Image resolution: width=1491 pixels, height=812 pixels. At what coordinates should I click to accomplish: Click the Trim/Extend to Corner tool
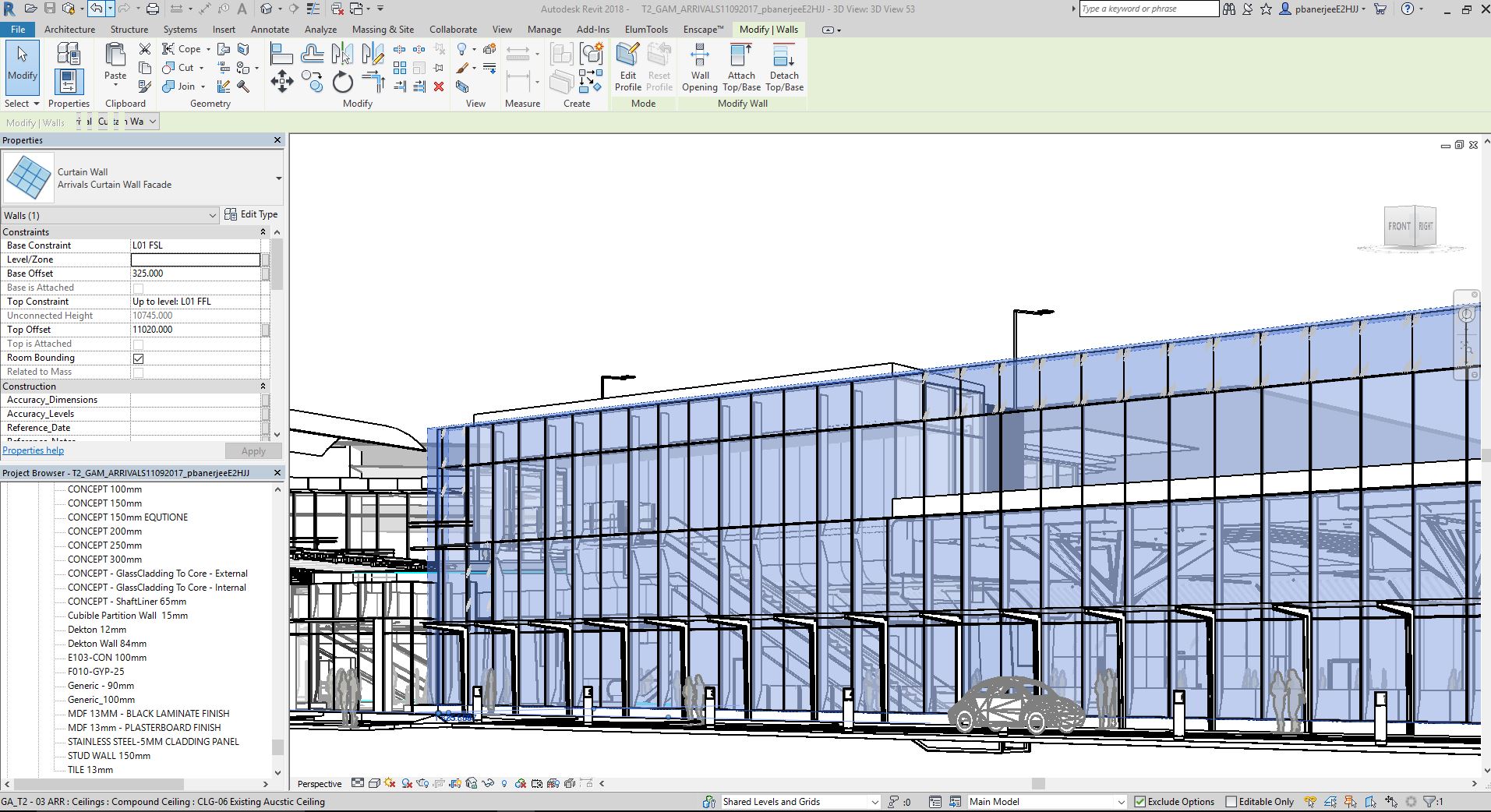pos(373,82)
